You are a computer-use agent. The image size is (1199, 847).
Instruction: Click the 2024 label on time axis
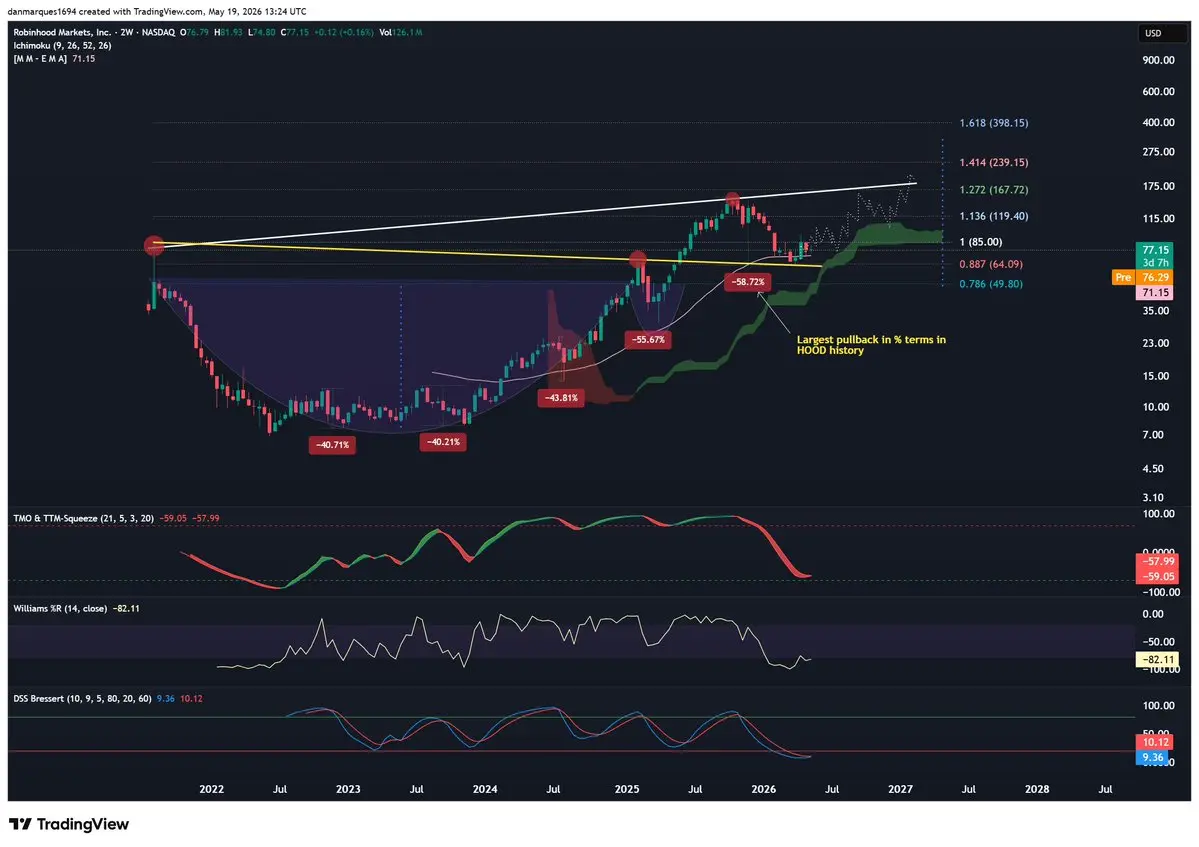pyautogui.click(x=485, y=789)
